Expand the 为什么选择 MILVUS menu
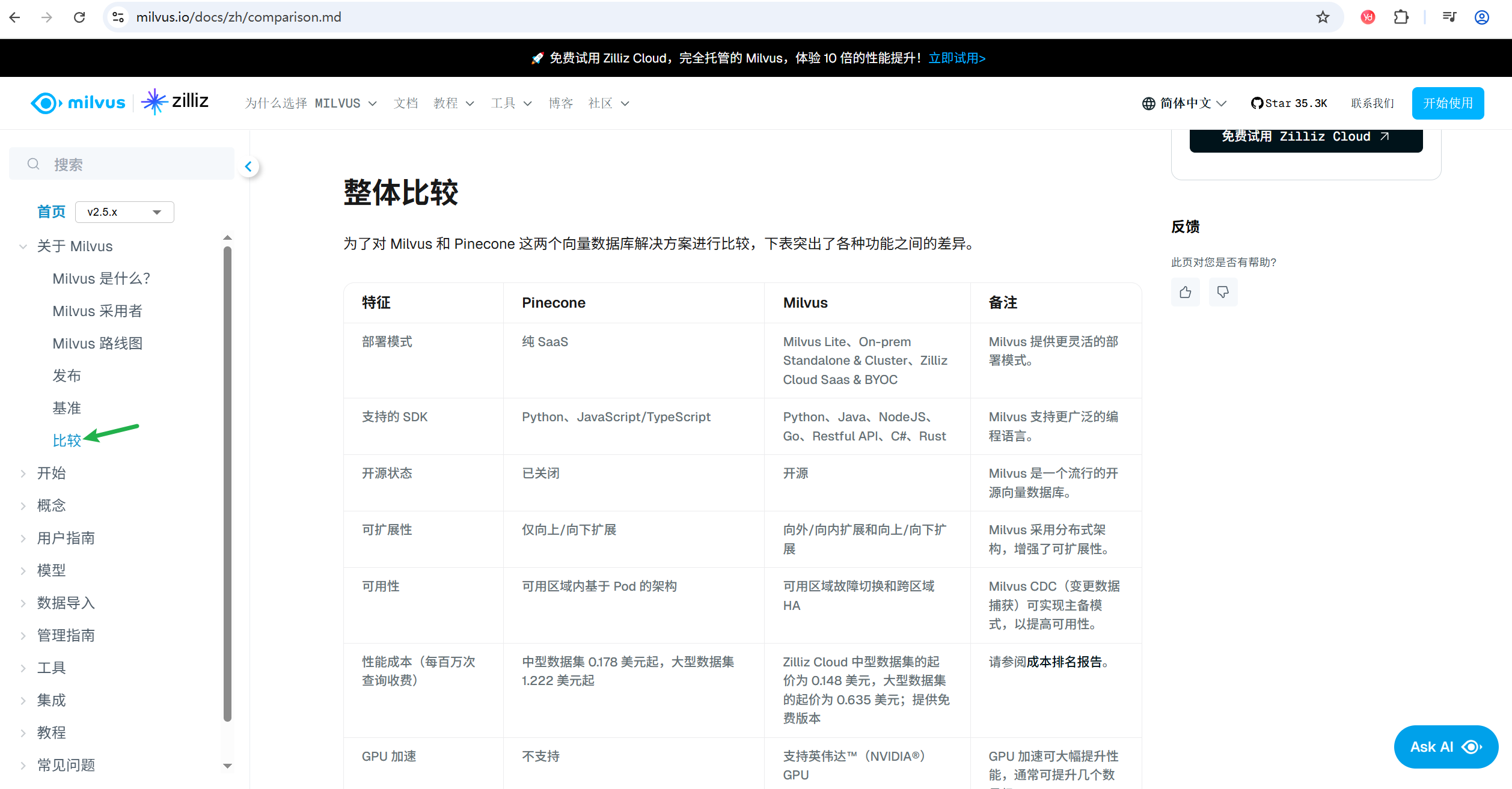1512x789 pixels. (310, 103)
